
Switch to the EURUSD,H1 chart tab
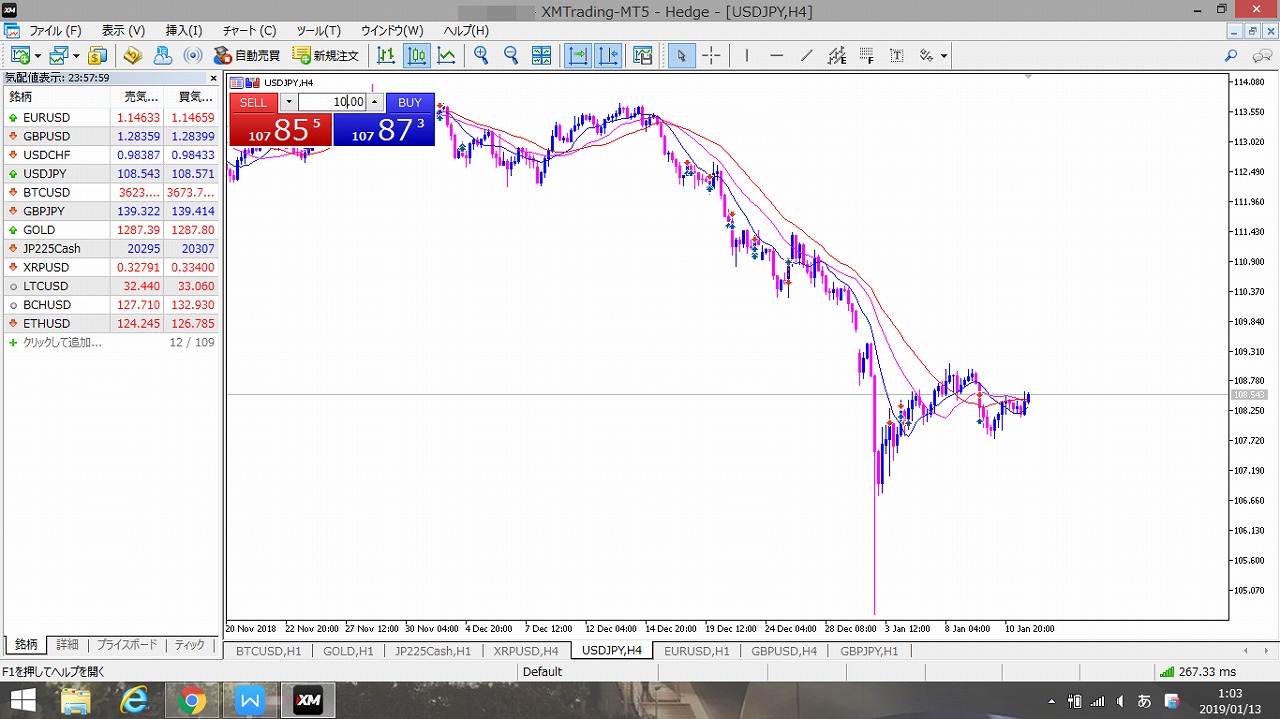[696, 651]
